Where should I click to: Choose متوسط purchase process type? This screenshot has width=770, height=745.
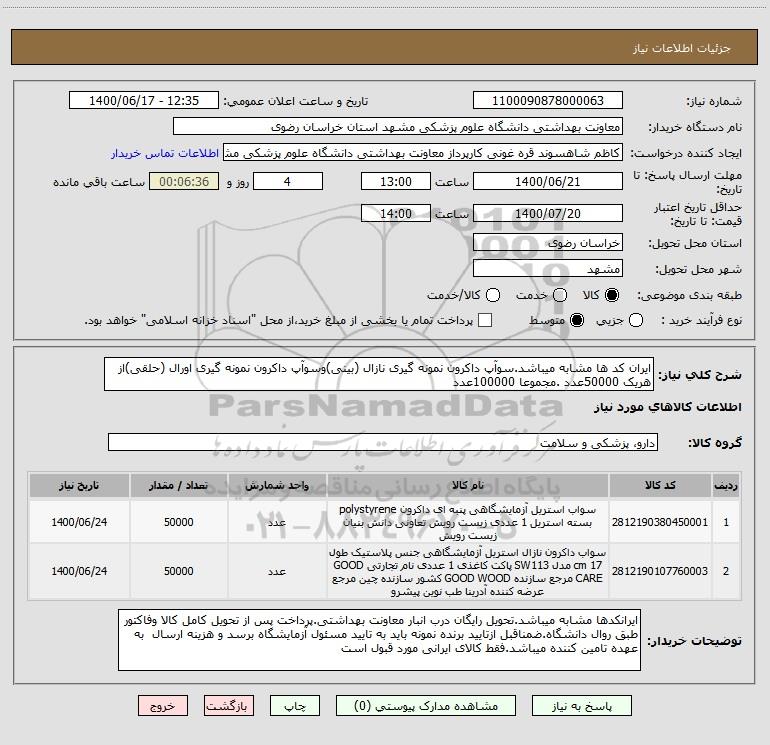(577, 320)
